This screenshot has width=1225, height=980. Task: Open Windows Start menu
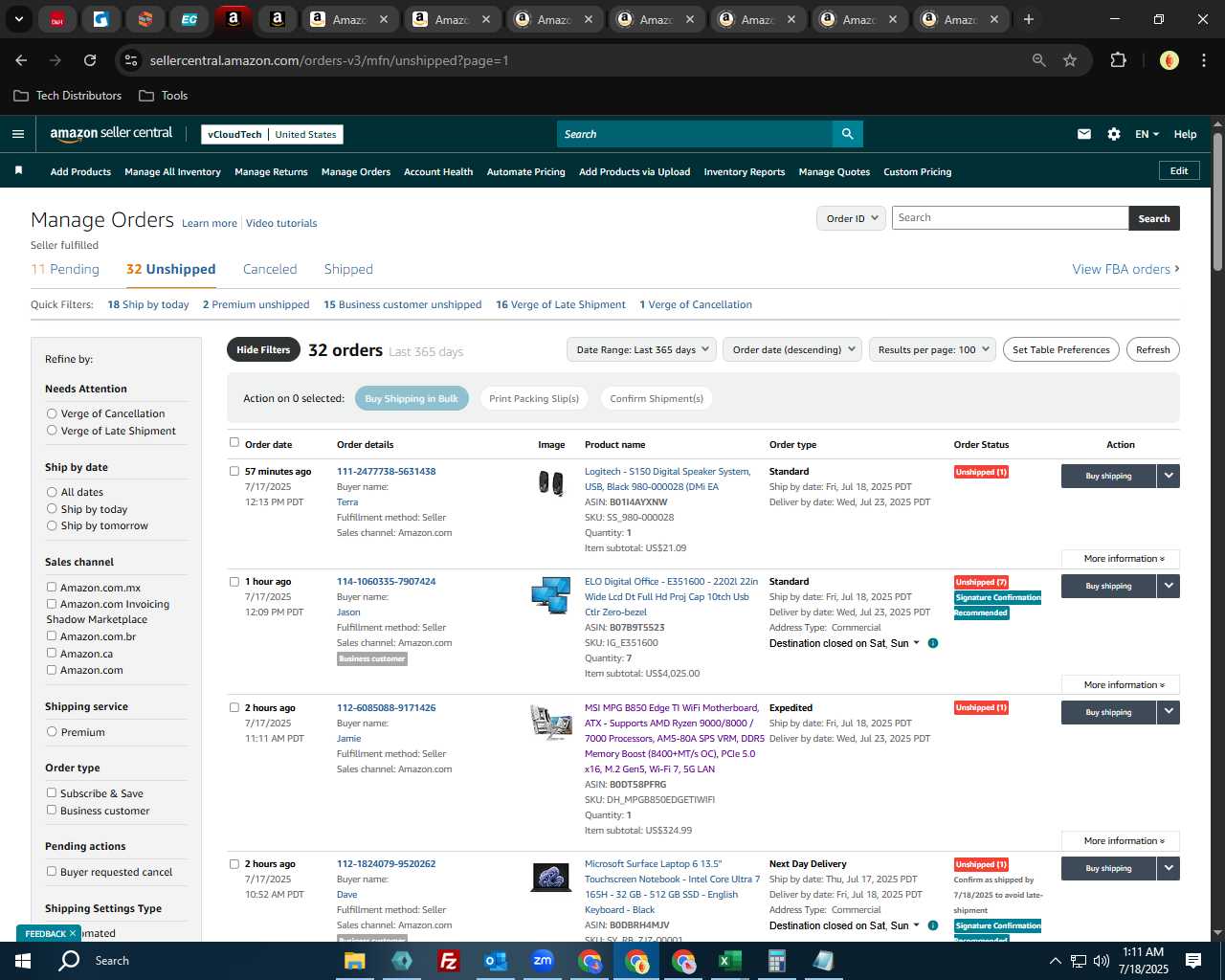point(23,961)
